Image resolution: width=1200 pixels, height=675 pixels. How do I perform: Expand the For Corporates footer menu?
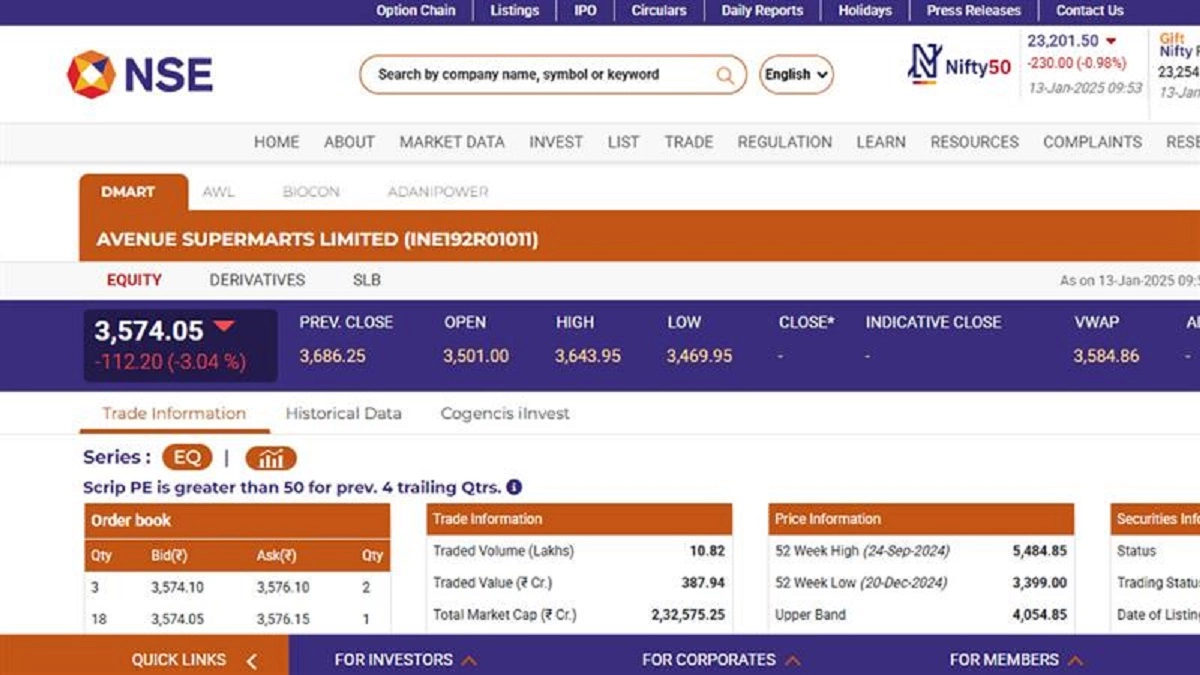721,660
